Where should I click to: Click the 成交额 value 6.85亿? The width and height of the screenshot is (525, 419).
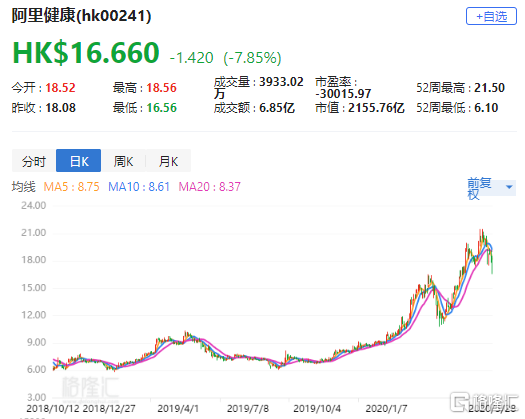[x=277, y=108]
